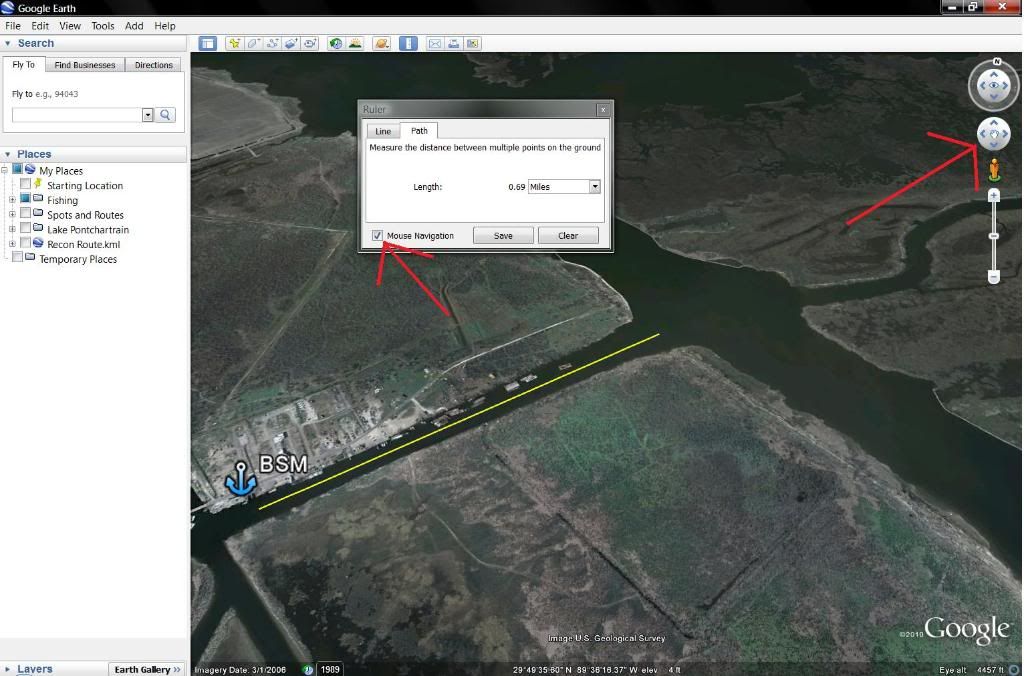Expand the Fishing folder
This screenshot has height=676, width=1024.
point(12,200)
